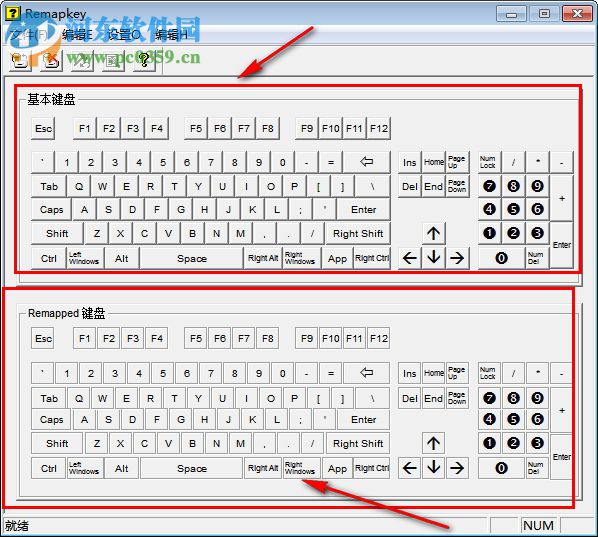Click numpad 7 key in 基本键盘
This screenshot has width=598, height=537.
489,186
